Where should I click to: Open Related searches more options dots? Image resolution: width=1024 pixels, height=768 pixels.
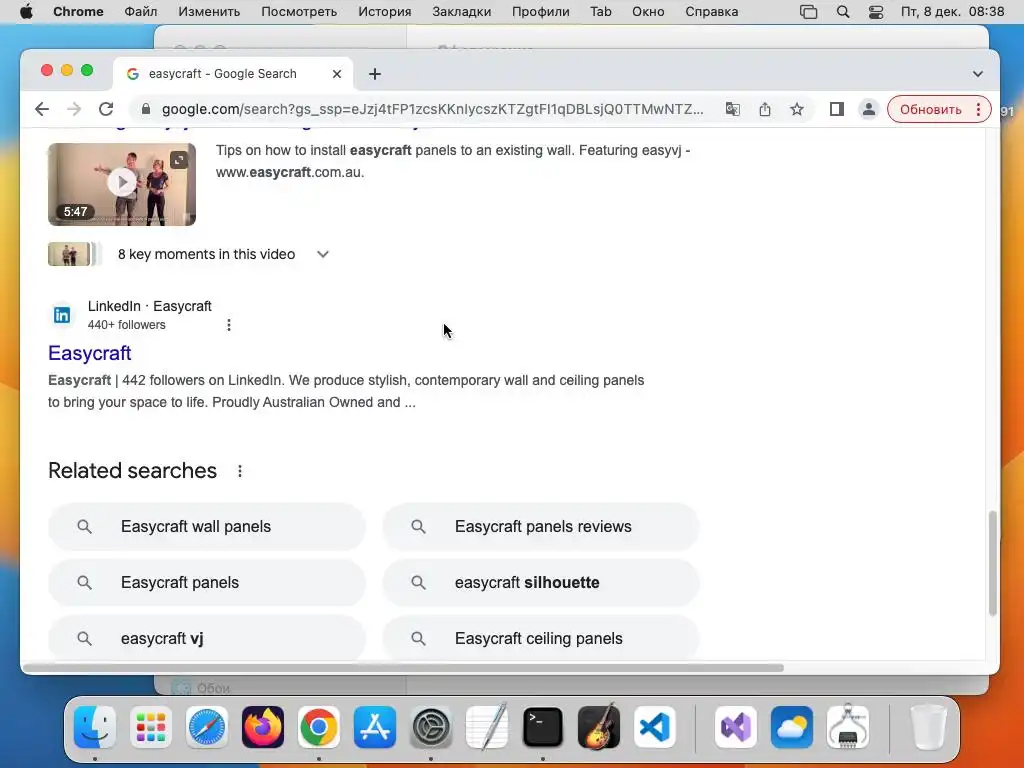click(x=240, y=471)
